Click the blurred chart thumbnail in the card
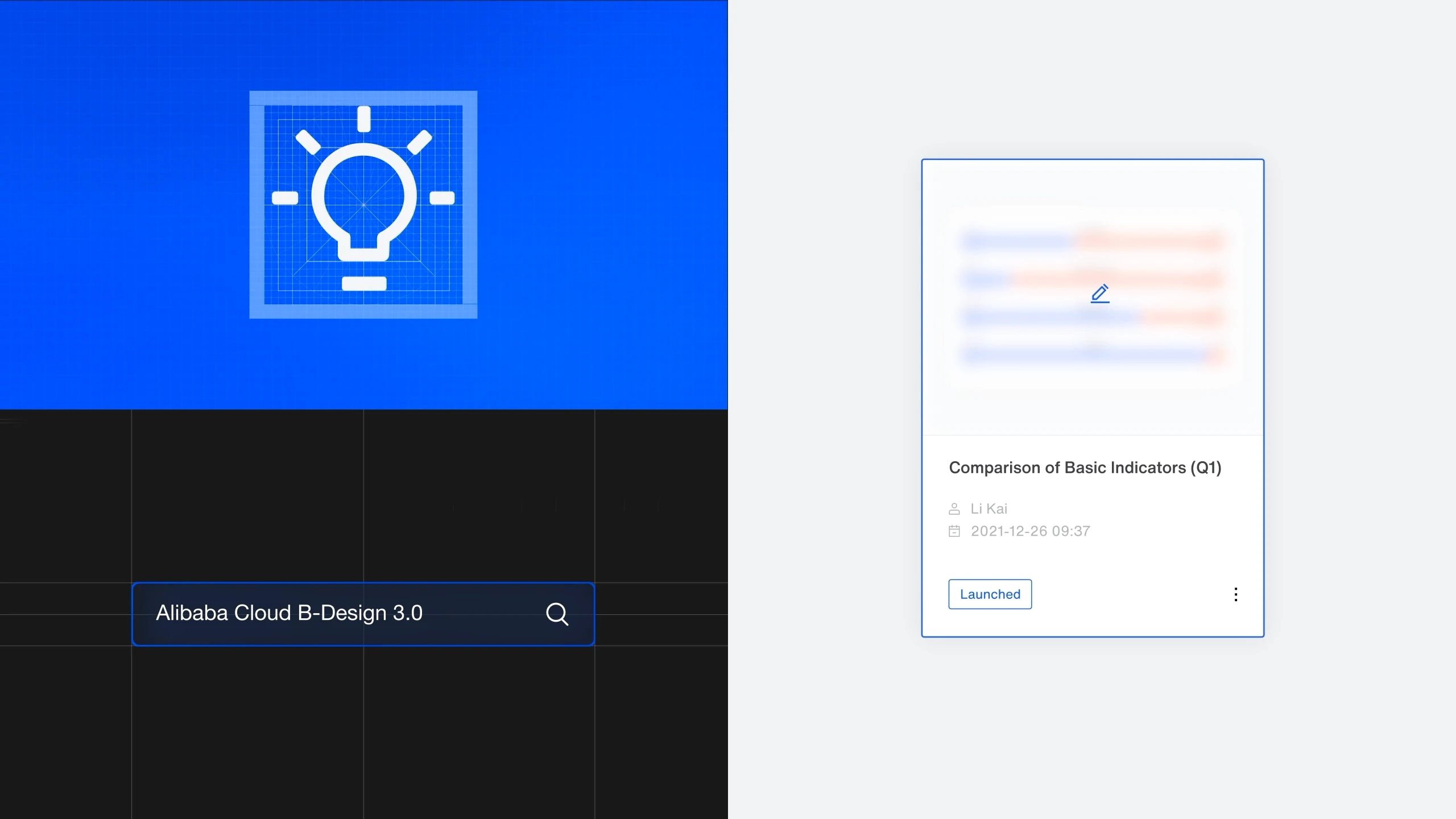The height and width of the screenshot is (819, 1456). click(x=1093, y=297)
